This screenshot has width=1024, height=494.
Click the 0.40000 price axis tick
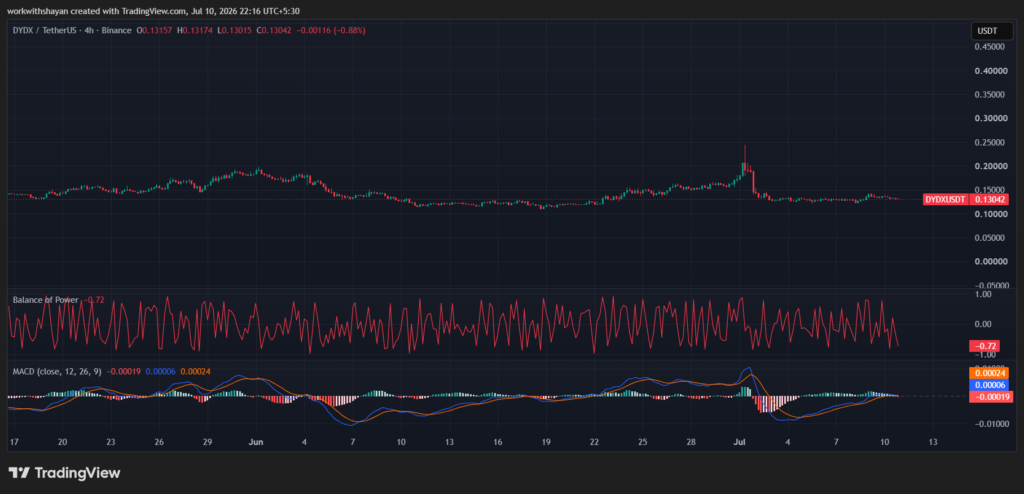pyautogui.click(x=990, y=71)
